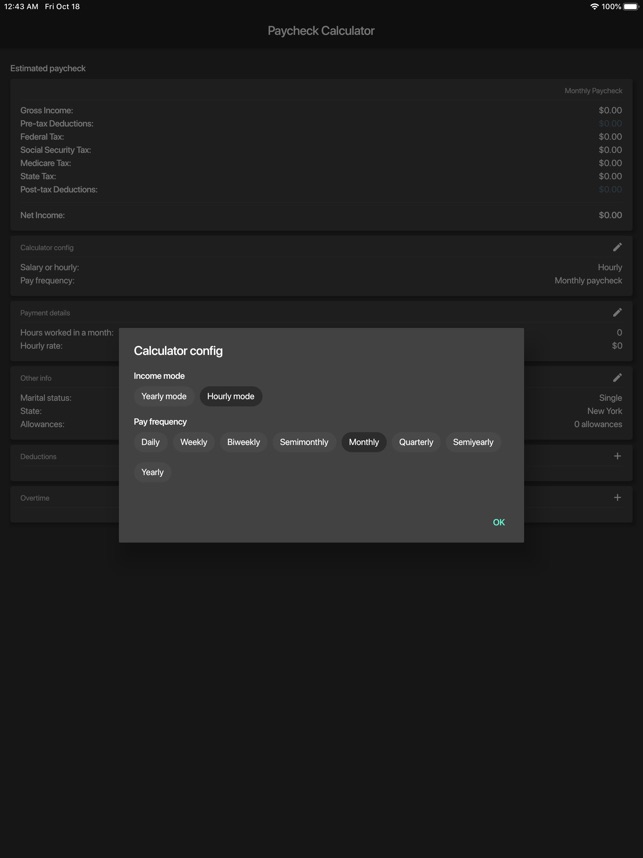
Task: Select Yearly mode income option
Action: coord(164,396)
